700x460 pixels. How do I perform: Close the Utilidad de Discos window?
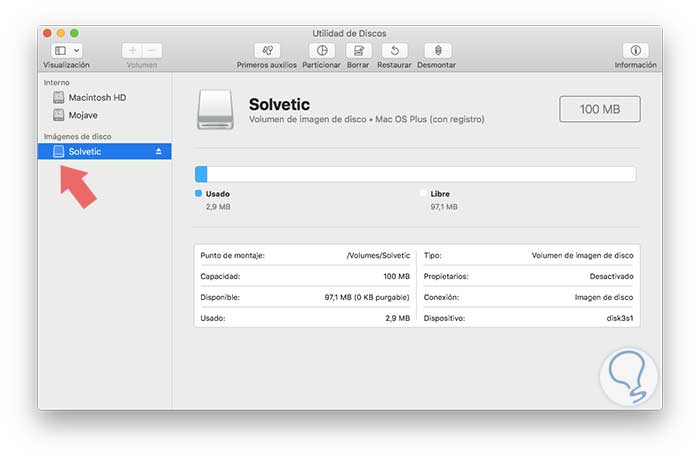point(47,33)
